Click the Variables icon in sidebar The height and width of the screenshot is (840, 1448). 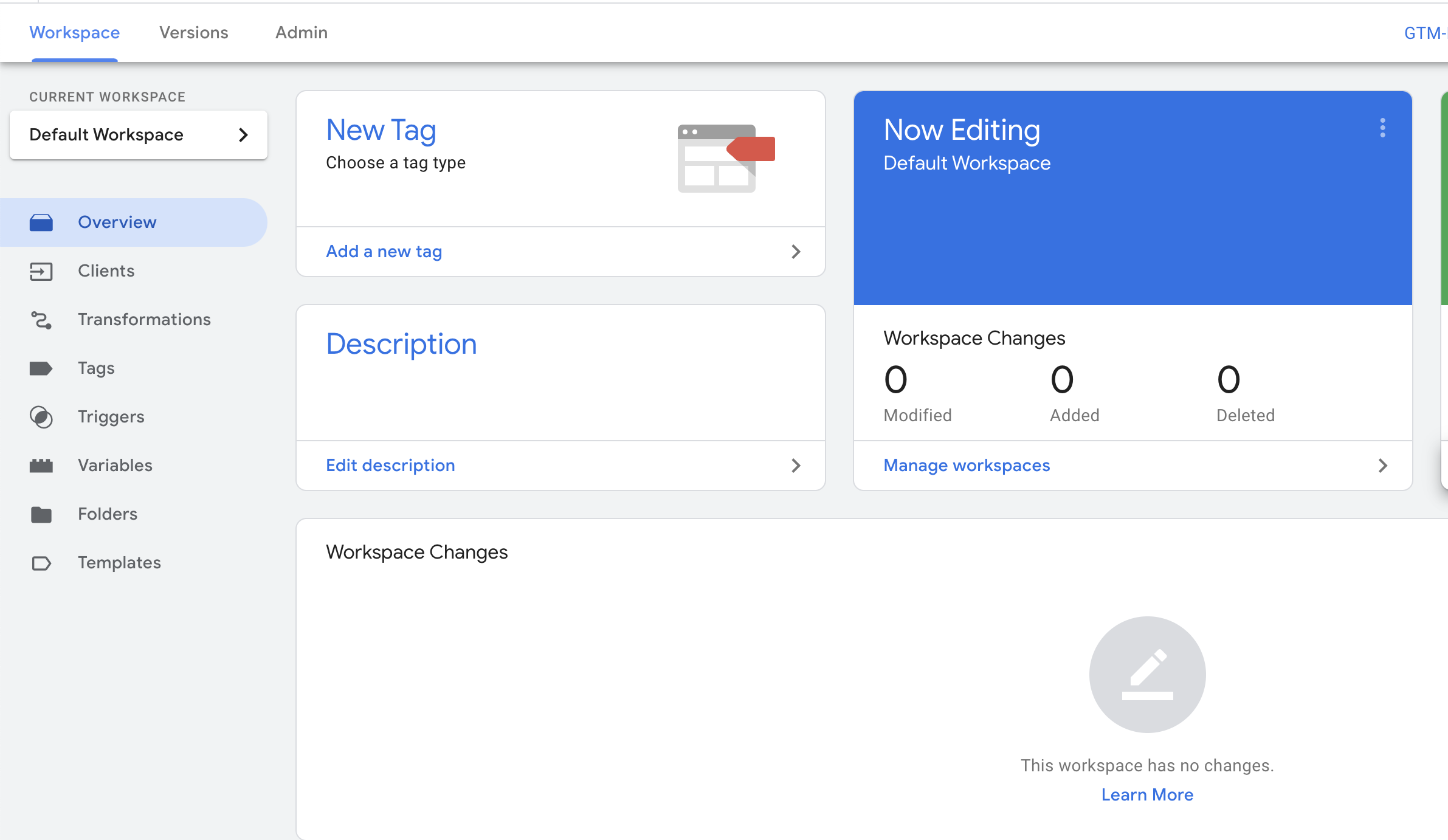point(41,465)
